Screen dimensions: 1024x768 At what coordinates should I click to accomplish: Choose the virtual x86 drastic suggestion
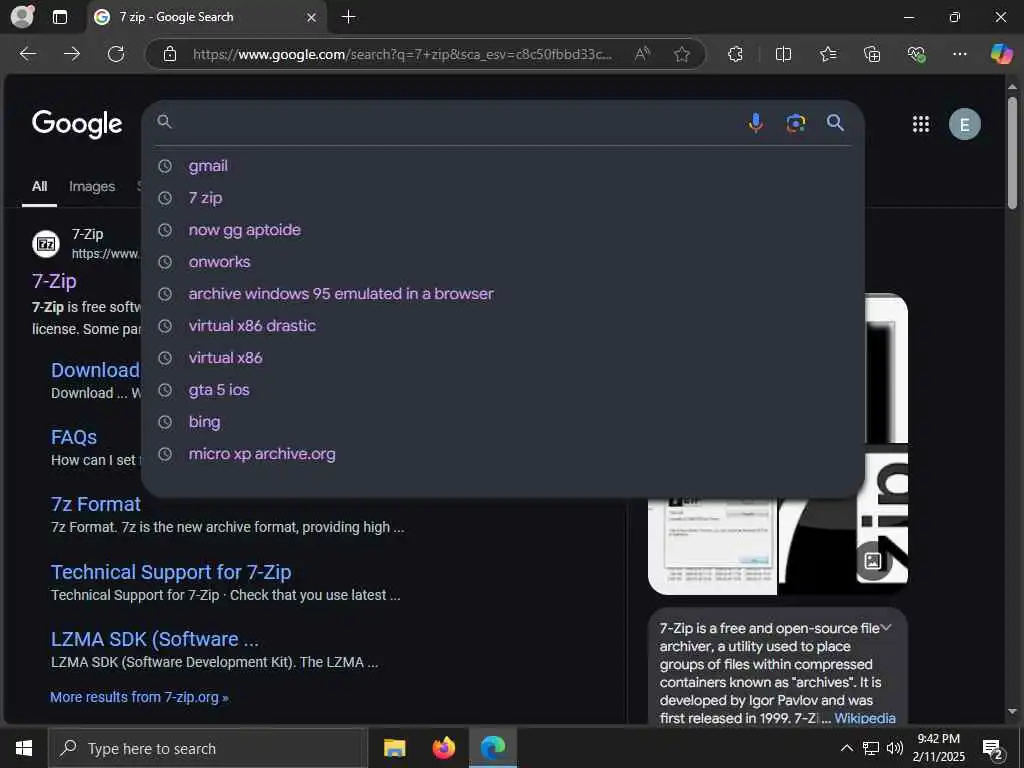click(503, 326)
